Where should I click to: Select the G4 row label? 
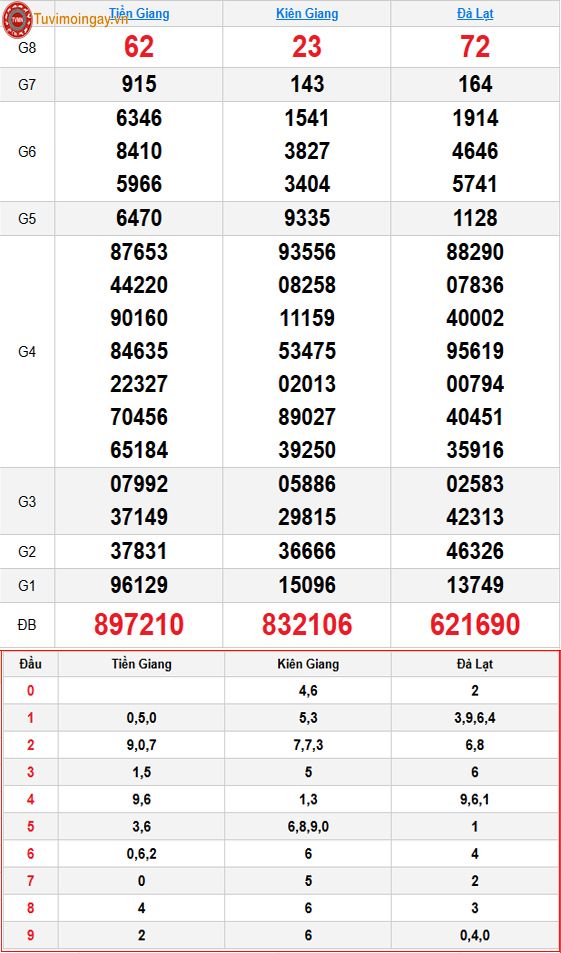click(x=27, y=351)
